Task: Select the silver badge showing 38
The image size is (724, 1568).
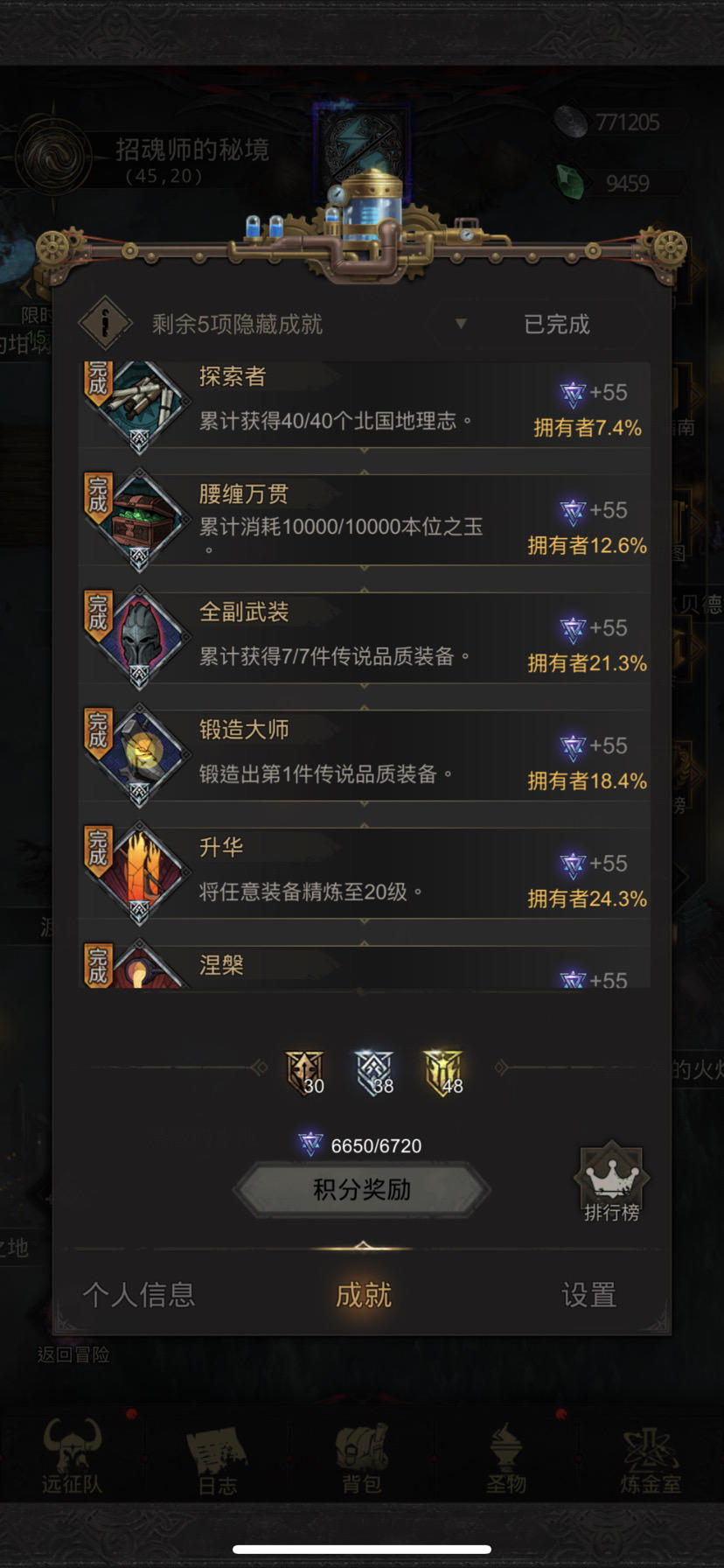Action: [x=374, y=1073]
